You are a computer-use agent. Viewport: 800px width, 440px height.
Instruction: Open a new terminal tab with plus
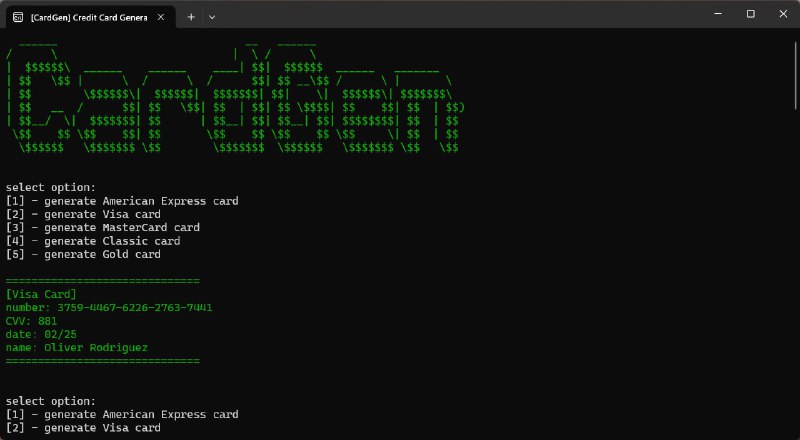(x=191, y=16)
